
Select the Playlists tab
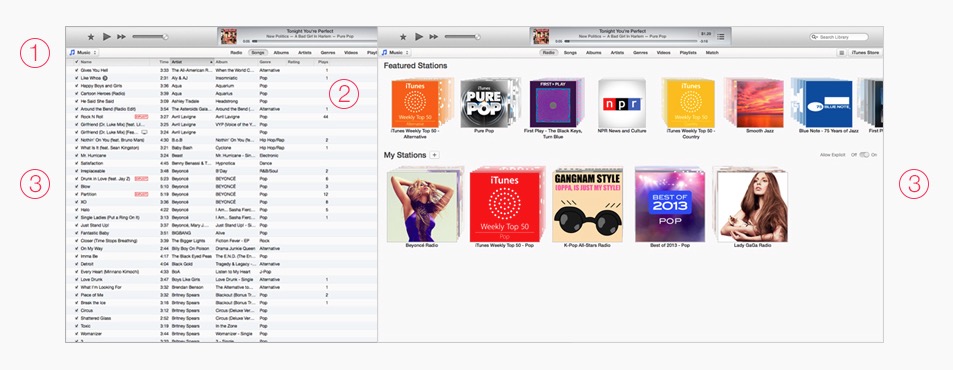coord(688,53)
